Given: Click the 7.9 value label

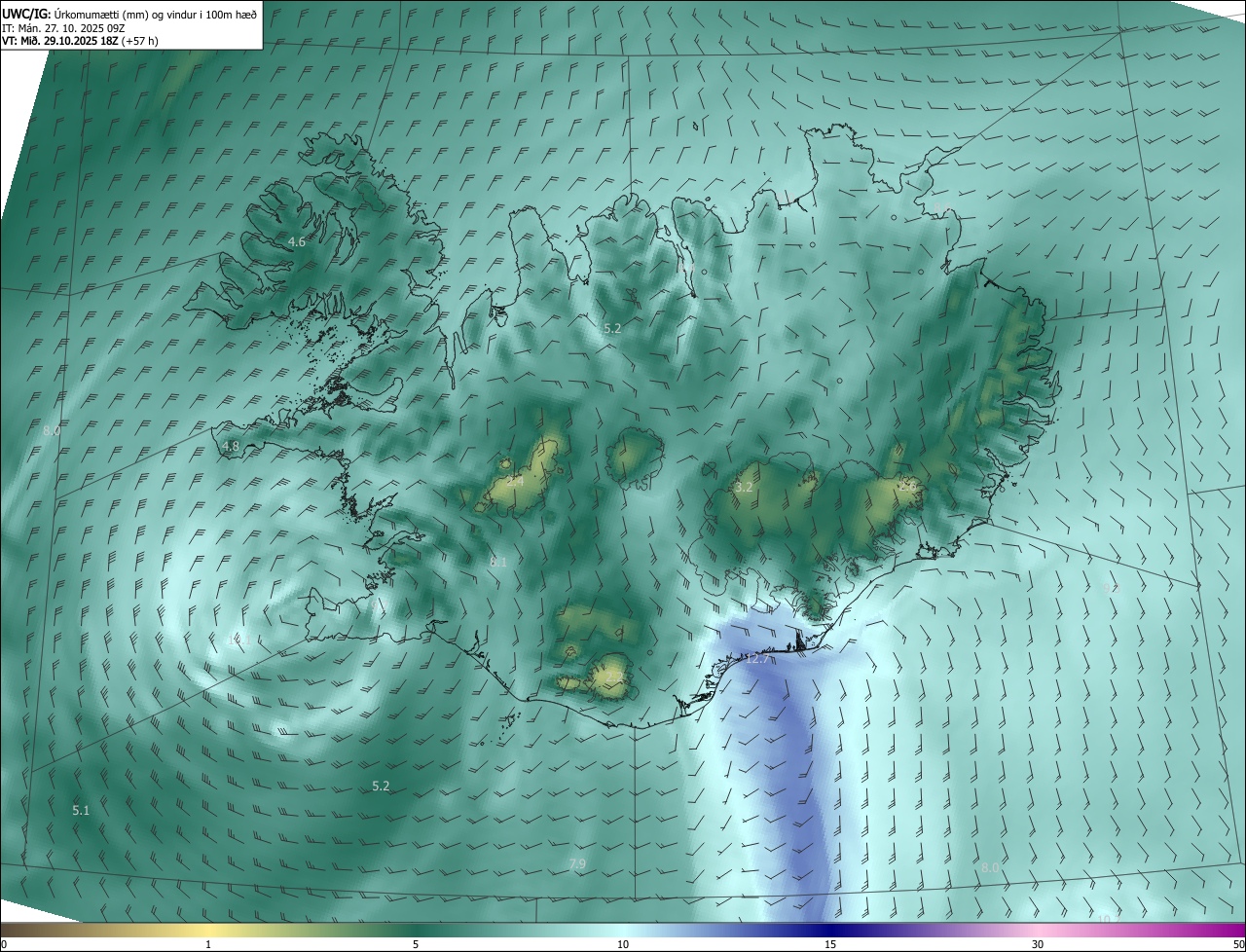Looking at the screenshot, I should (x=577, y=864).
